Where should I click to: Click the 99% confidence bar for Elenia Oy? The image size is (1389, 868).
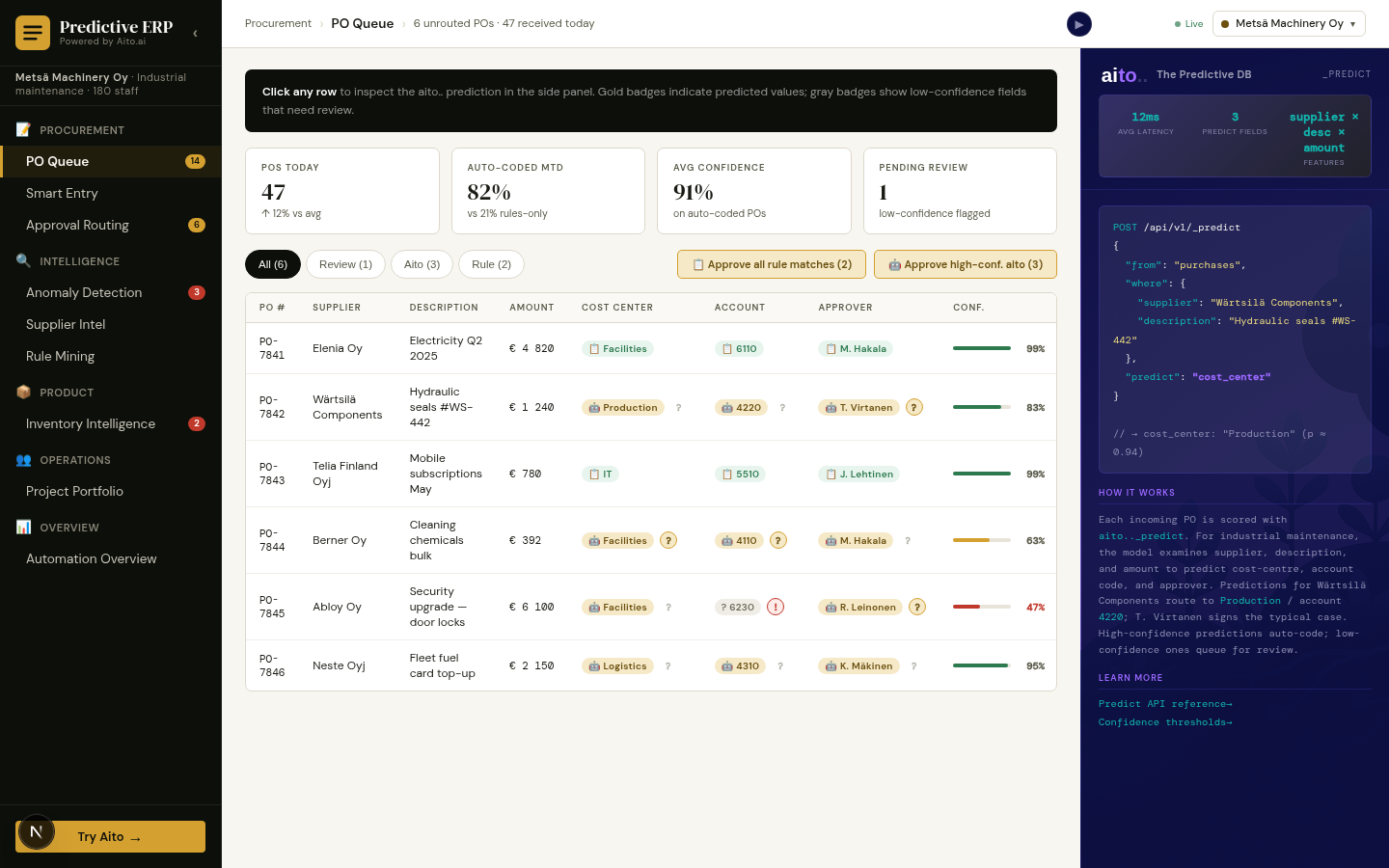pyautogui.click(x=982, y=348)
